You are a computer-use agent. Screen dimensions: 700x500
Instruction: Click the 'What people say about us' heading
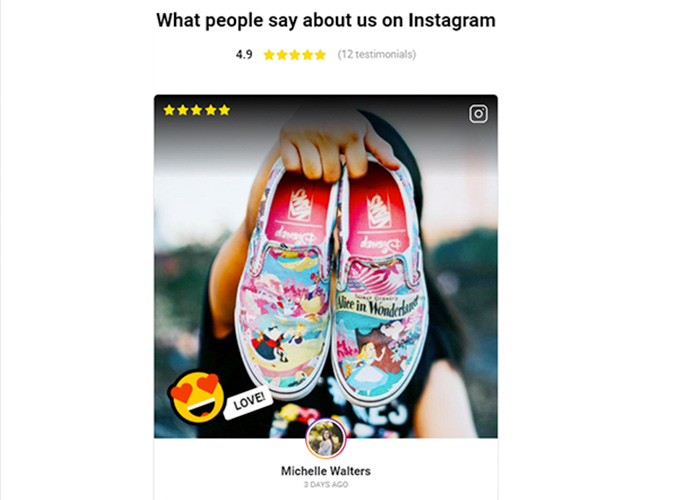[x=326, y=21]
